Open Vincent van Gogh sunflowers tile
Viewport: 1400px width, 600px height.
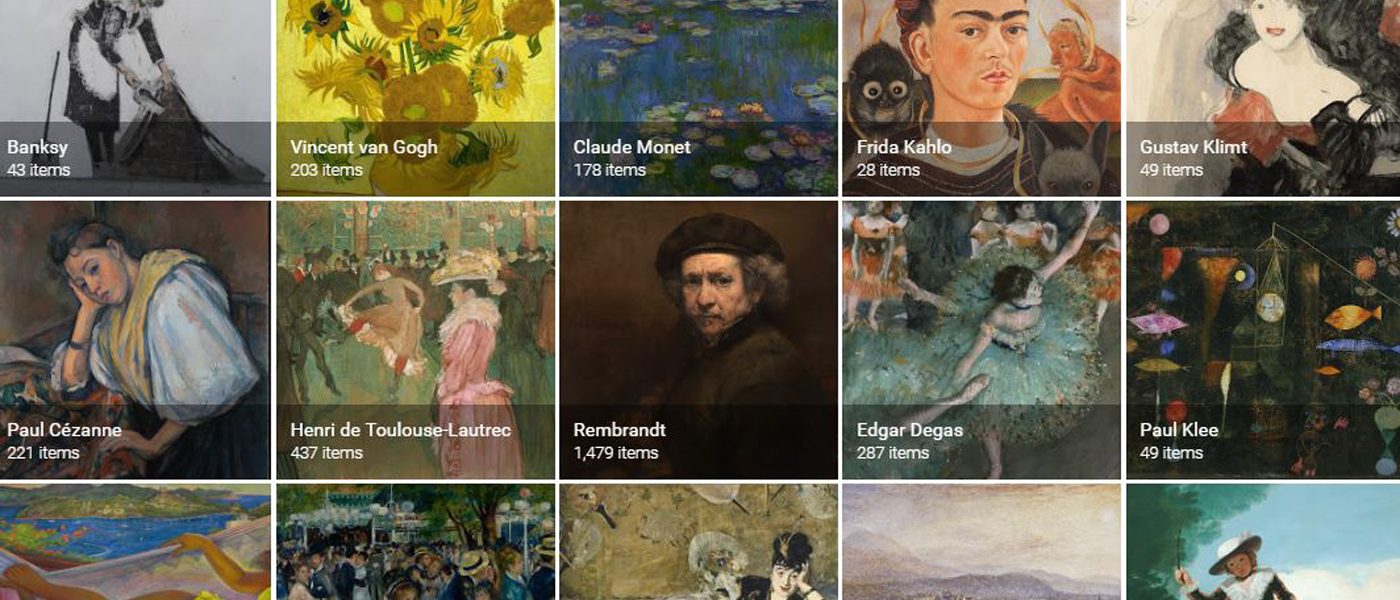point(416,97)
